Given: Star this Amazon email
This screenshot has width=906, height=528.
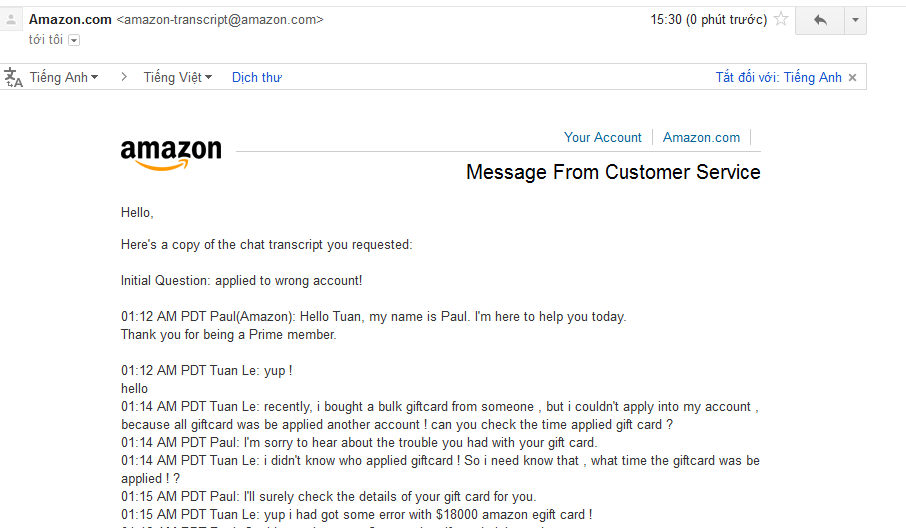Looking at the screenshot, I should (x=781, y=19).
